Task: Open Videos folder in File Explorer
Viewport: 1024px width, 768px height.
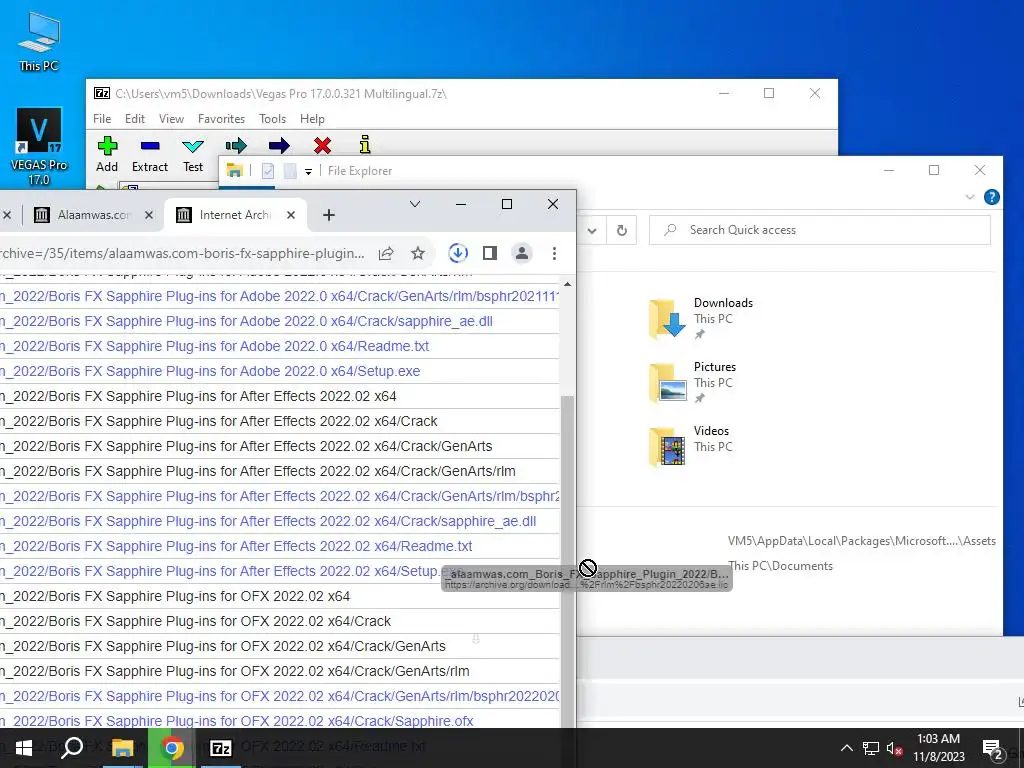Action: [x=691, y=446]
